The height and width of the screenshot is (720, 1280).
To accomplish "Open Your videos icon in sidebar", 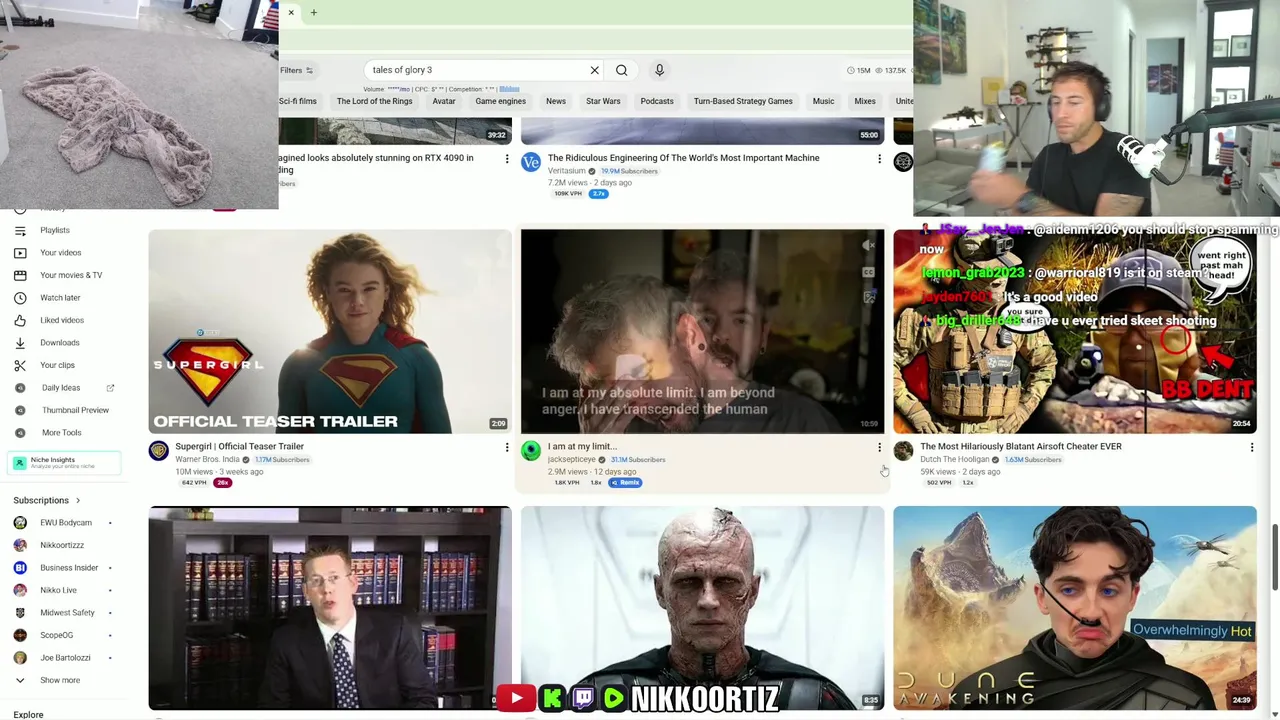I will [x=20, y=253].
